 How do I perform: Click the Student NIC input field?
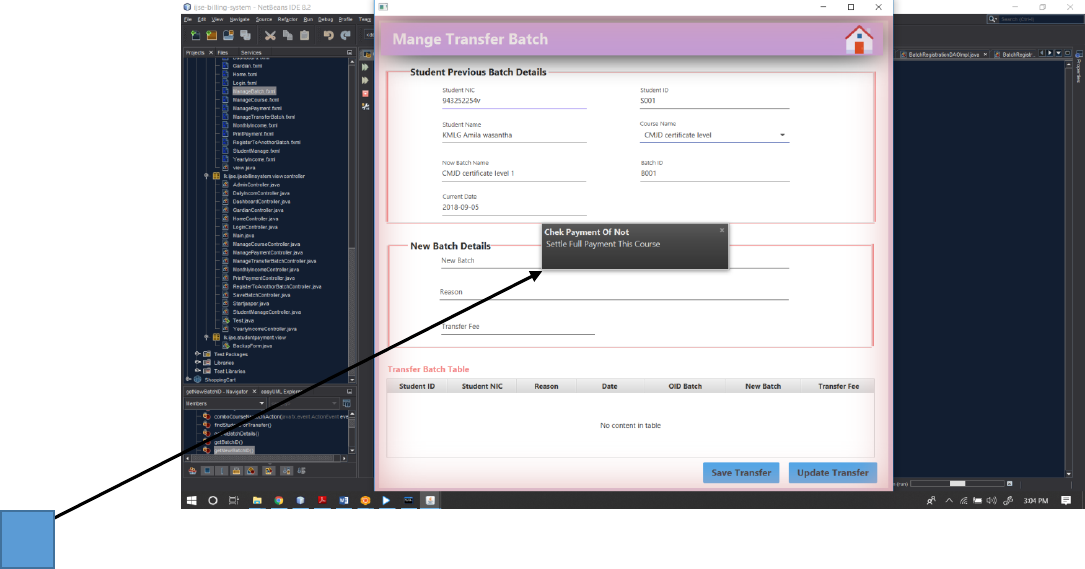[x=514, y=101]
